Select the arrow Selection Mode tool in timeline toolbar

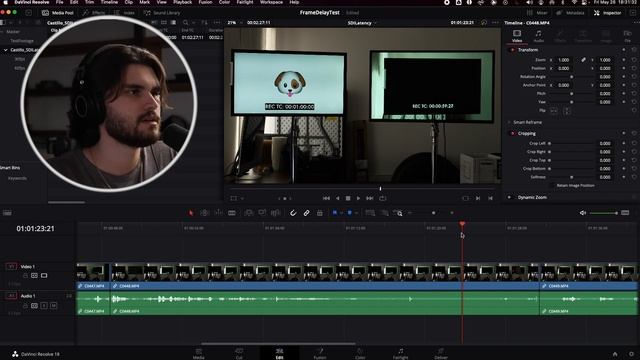coord(191,213)
